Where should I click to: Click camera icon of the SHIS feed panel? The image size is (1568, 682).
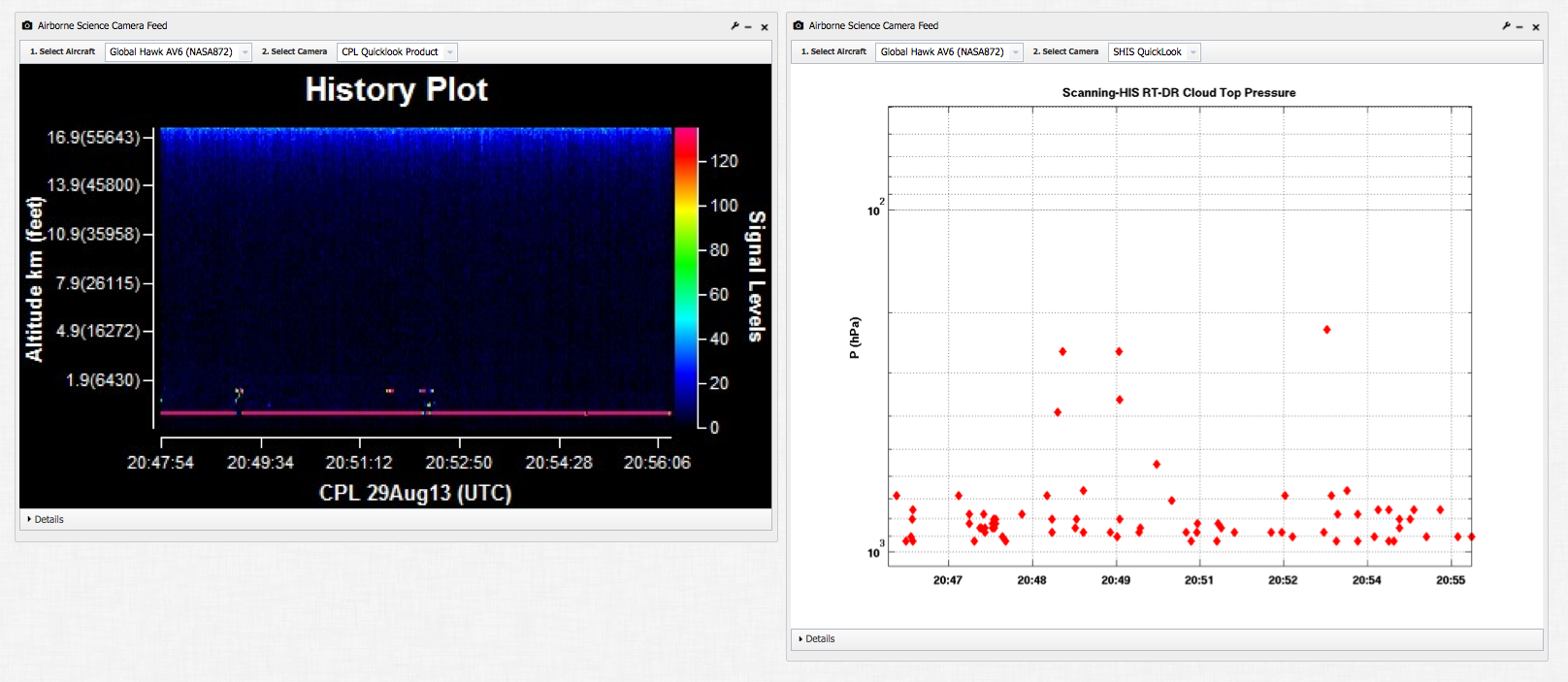(x=799, y=26)
